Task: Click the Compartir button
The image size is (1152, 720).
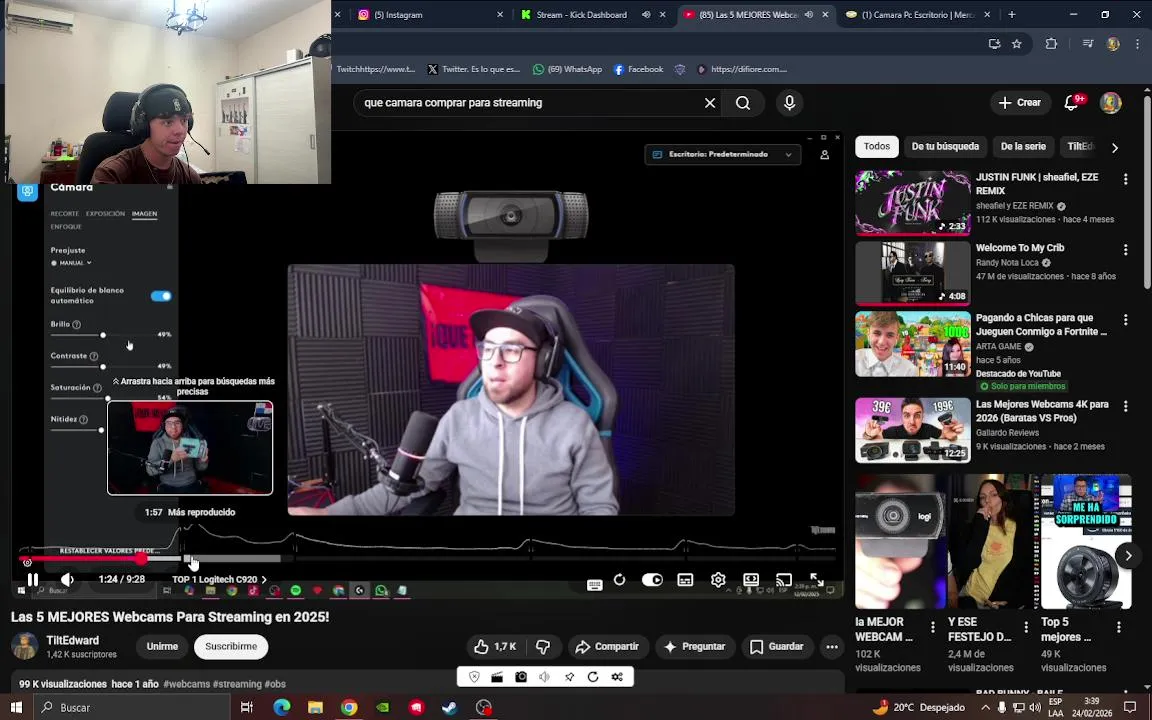Action: (x=607, y=647)
